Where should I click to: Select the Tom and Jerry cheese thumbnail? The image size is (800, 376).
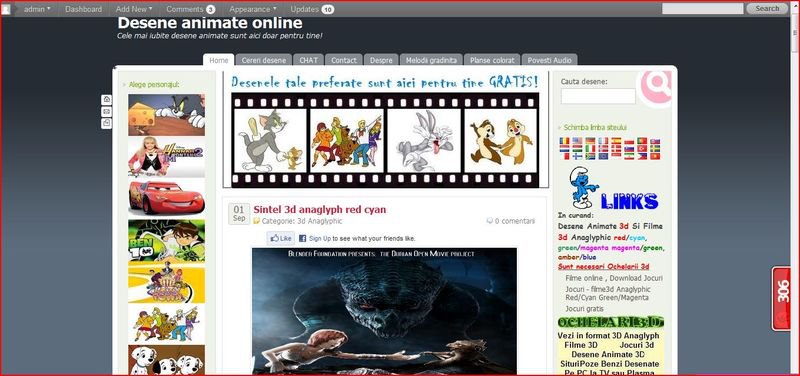[166, 115]
